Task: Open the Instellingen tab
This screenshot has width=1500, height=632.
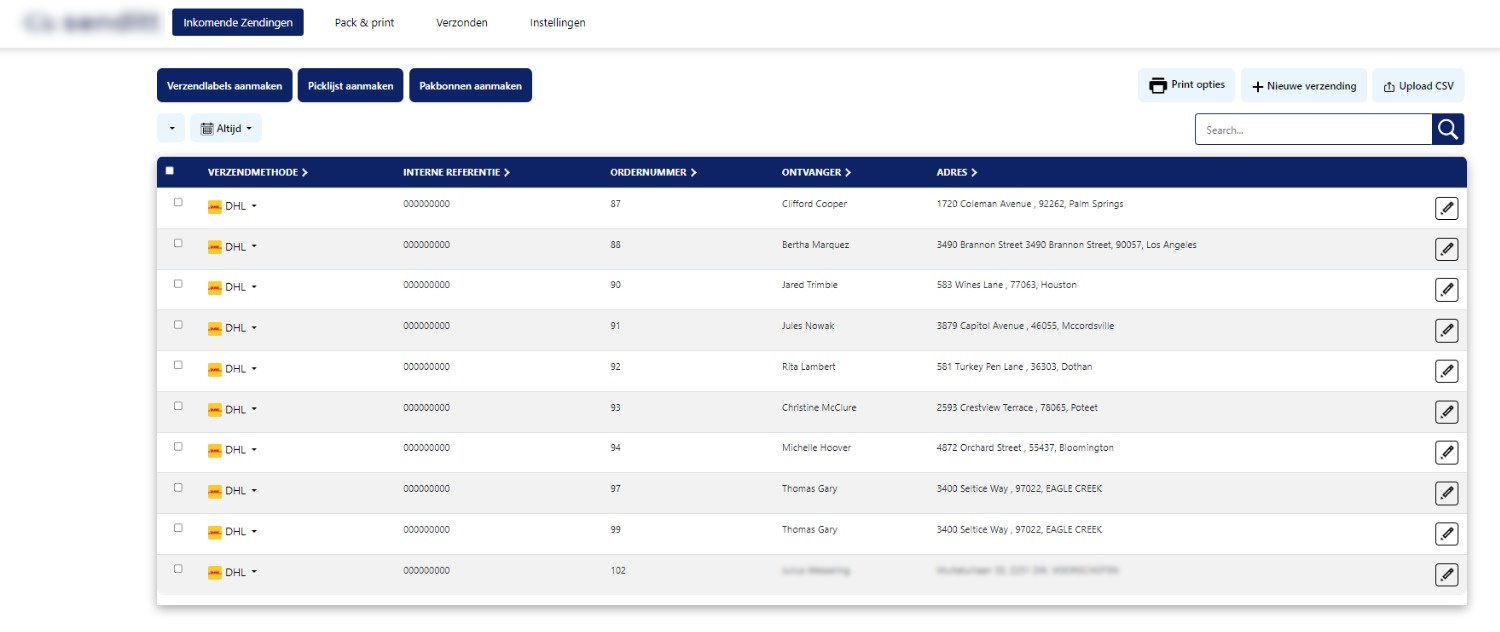Action: tap(557, 23)
